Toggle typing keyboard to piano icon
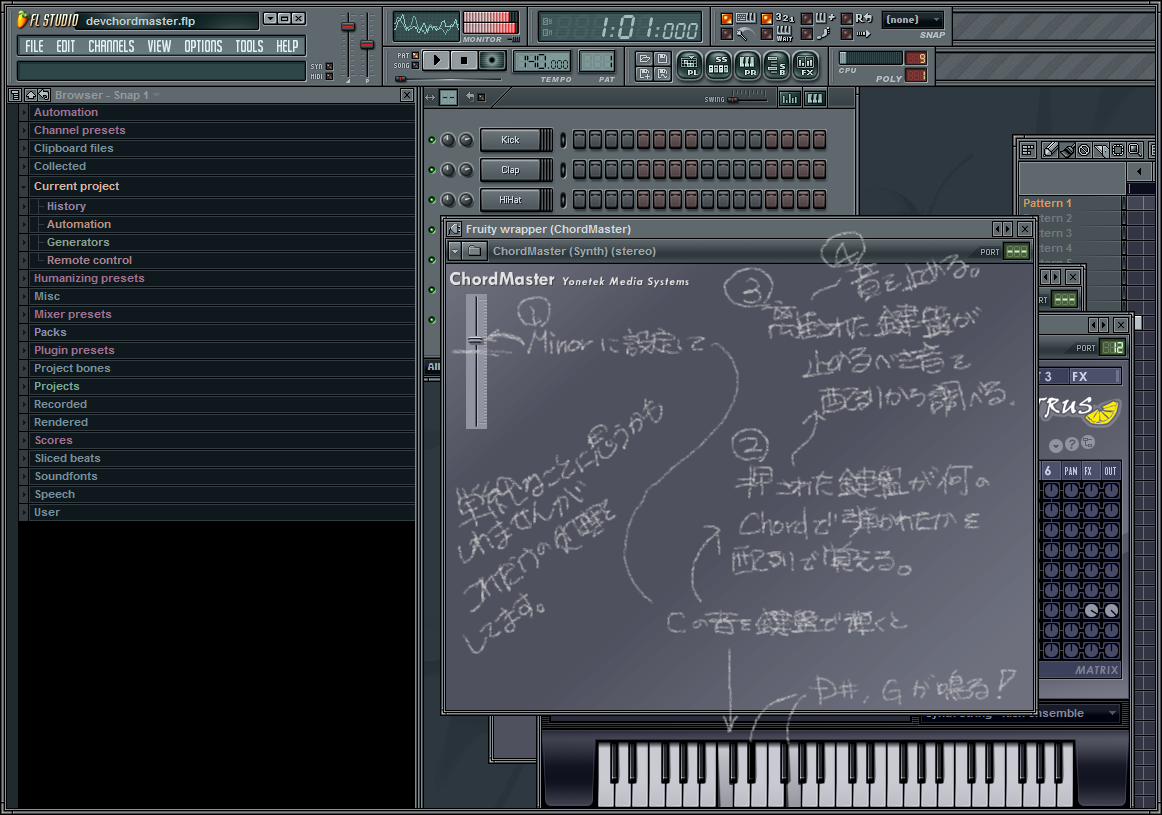This screenshot has height=815, width=1162. click(746, 18)
